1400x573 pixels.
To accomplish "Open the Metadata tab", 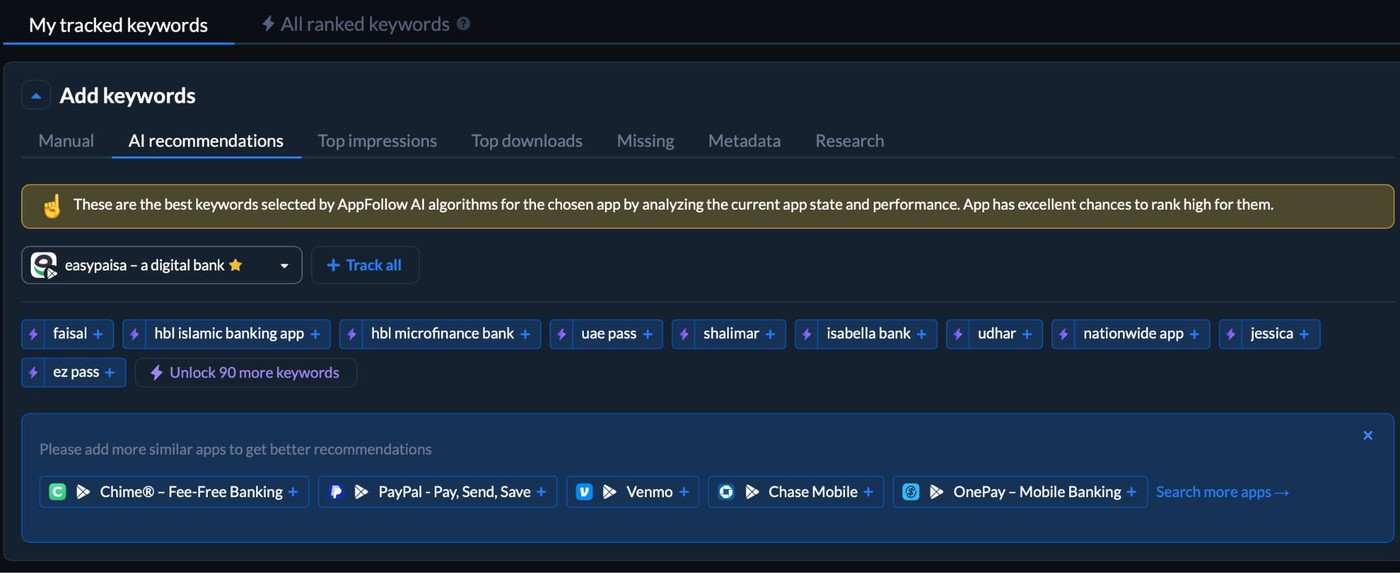I will (744, 140).
